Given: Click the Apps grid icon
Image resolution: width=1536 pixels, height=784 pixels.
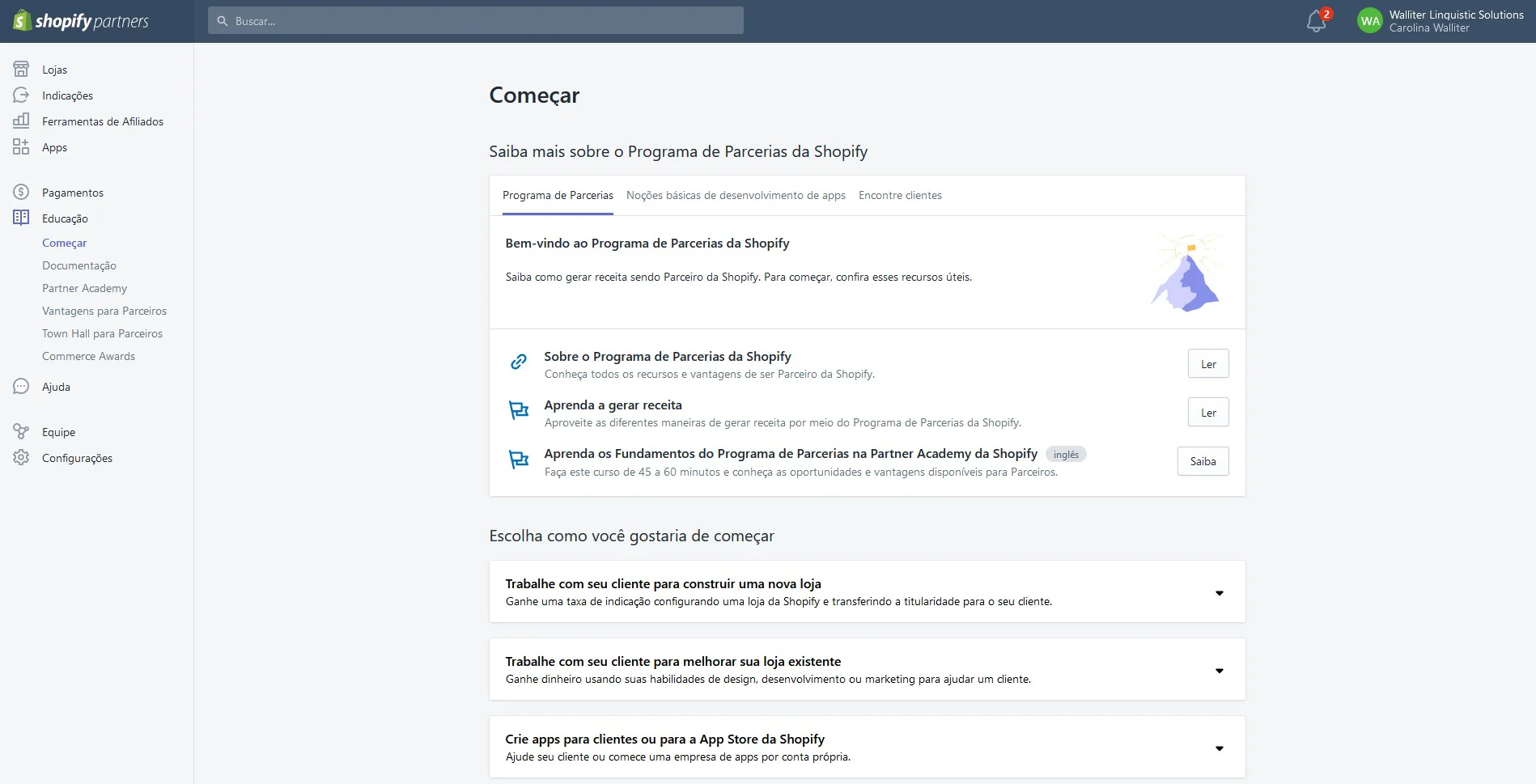Looking at the screenshot, I should (x=21, y=146).
